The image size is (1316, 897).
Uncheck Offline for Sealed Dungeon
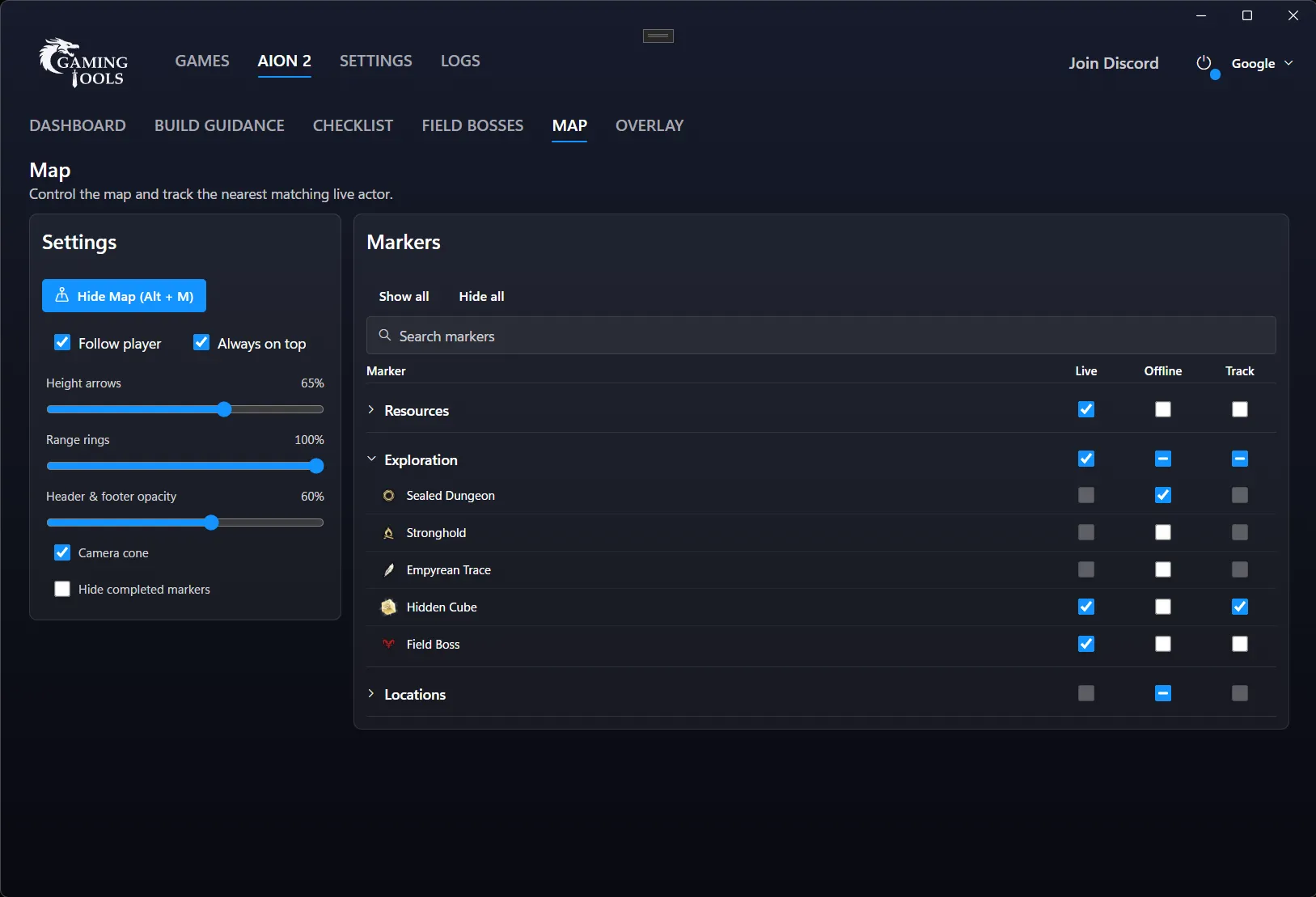(x=1163, y=495)
